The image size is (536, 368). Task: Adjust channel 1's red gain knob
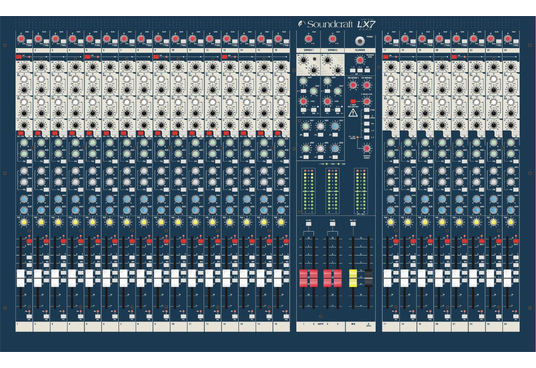point(21,39)
